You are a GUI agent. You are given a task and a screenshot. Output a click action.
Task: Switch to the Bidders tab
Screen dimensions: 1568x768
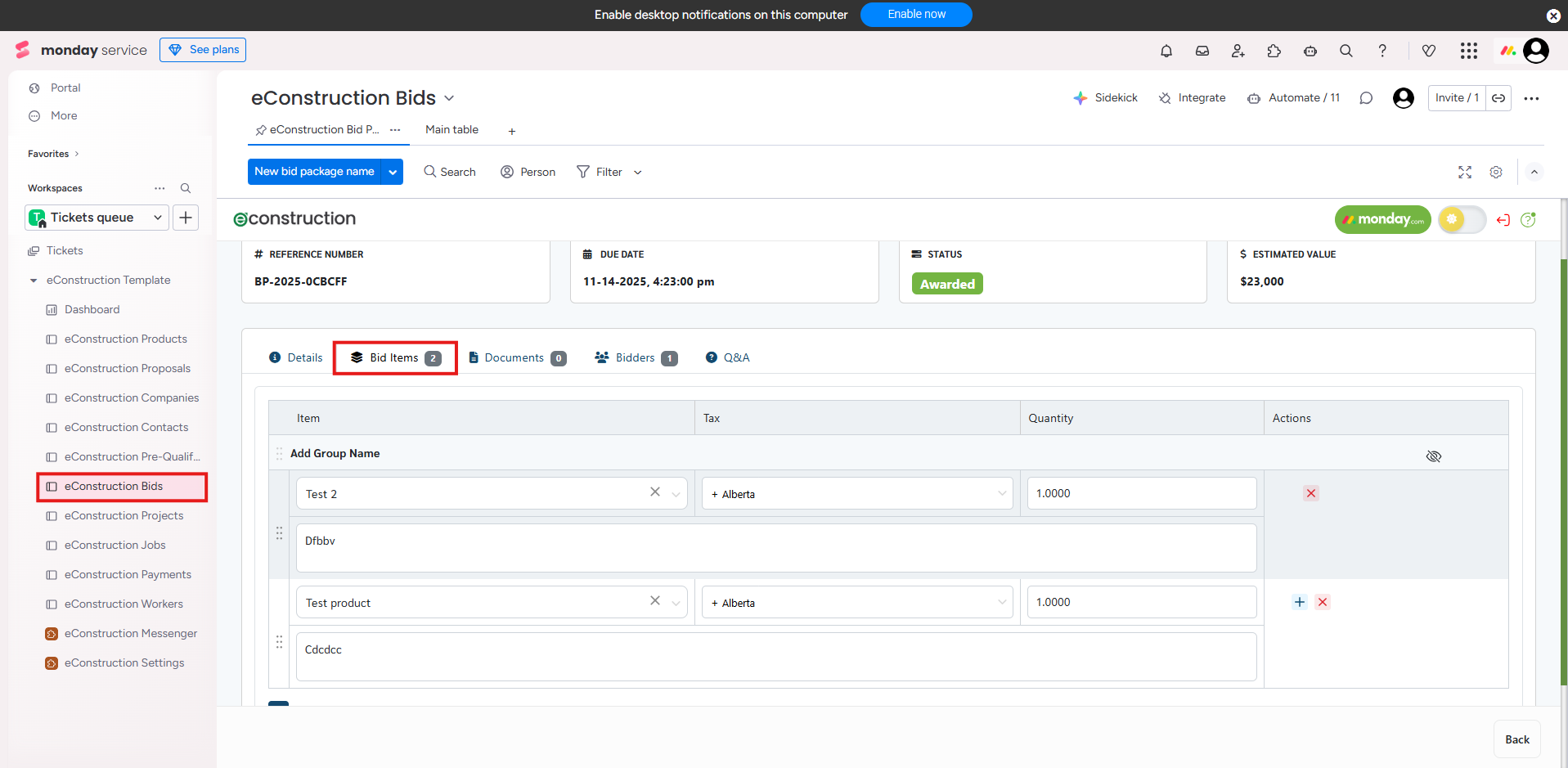click(636, 358)
